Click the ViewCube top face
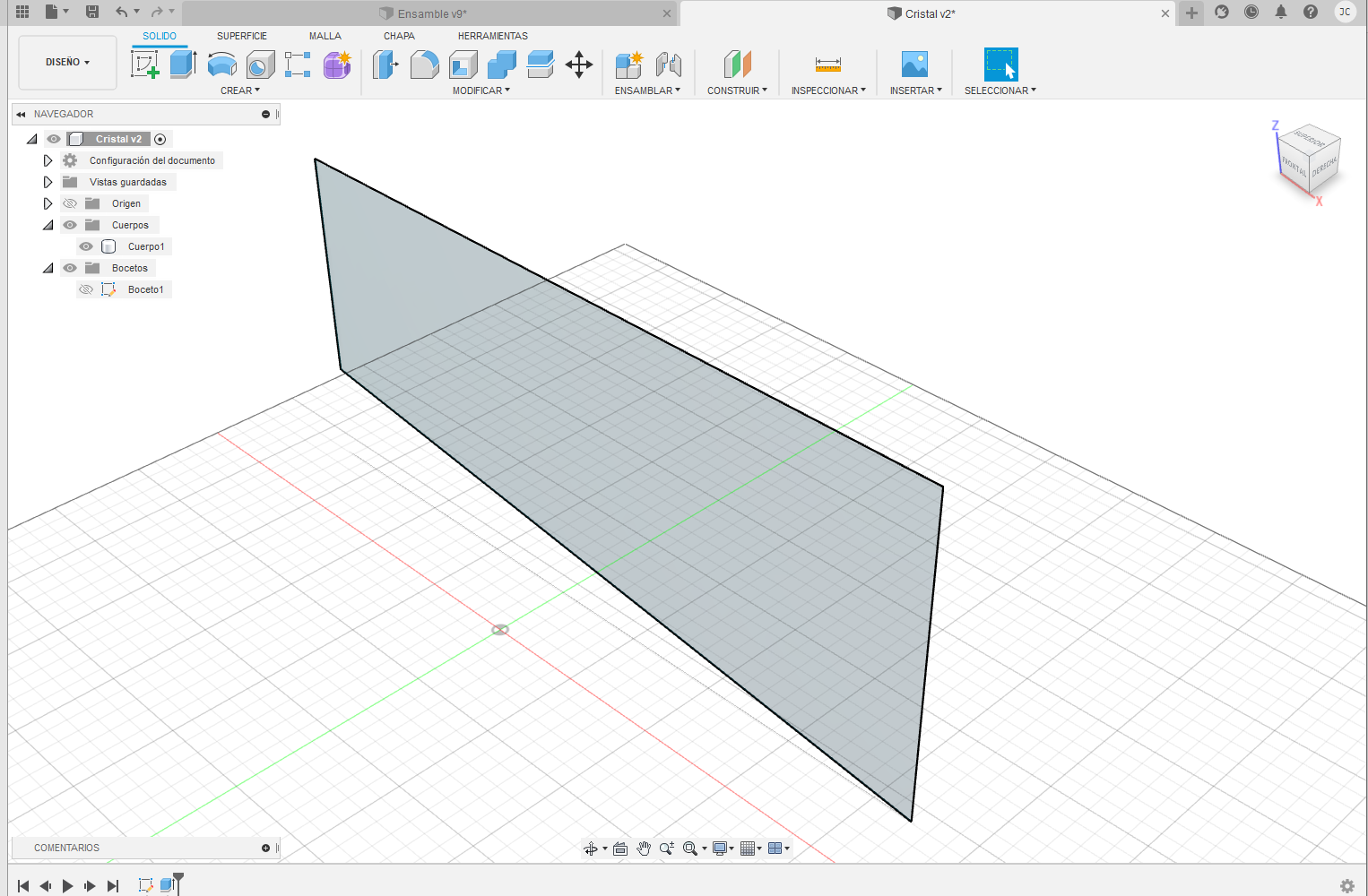The height and width of the screenshot is (896, 1368). tap(1310, 140)
